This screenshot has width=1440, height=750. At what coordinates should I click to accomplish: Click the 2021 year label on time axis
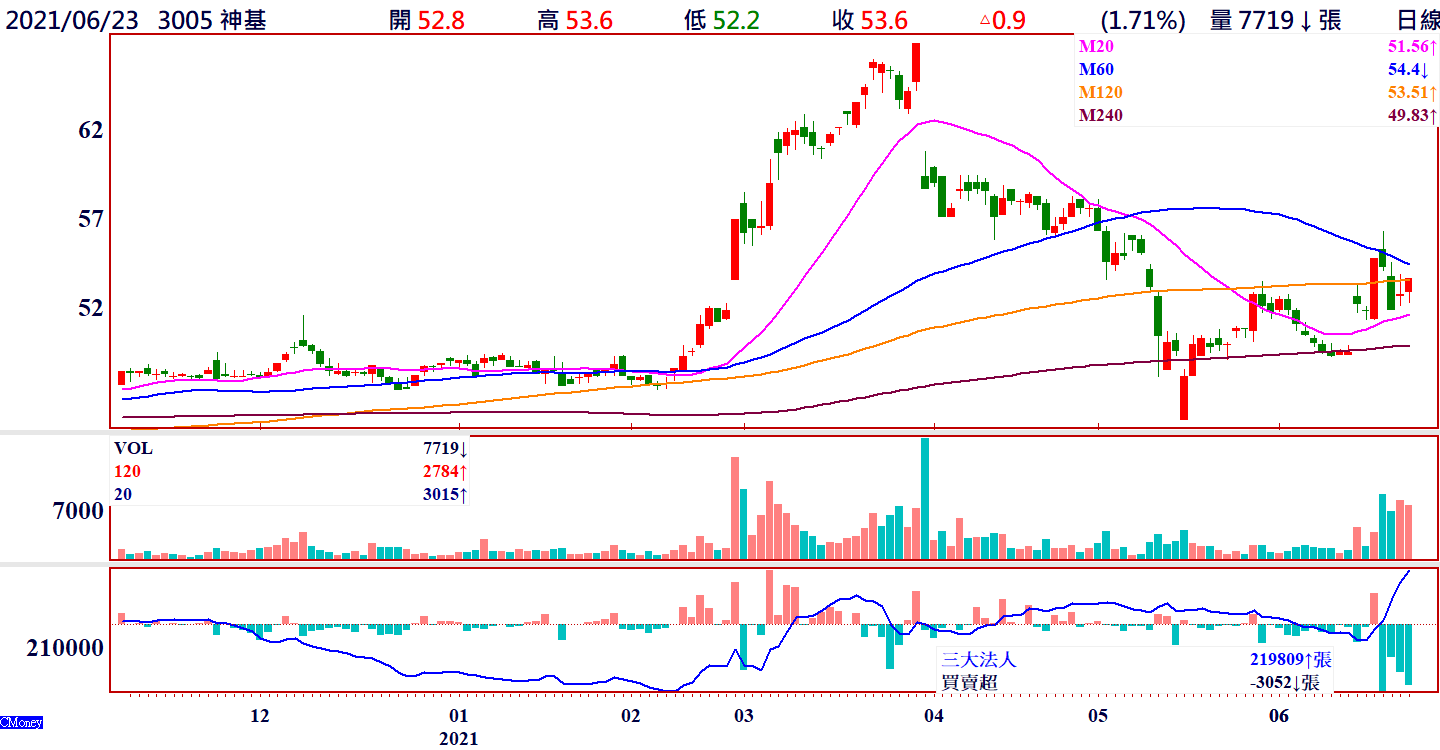pyautogui.click(x=459, y=739)
